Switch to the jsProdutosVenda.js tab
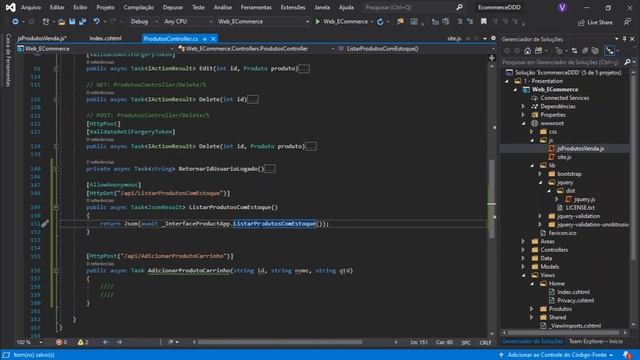This screenshot has height=360, width=640. (x=42, y=38)
